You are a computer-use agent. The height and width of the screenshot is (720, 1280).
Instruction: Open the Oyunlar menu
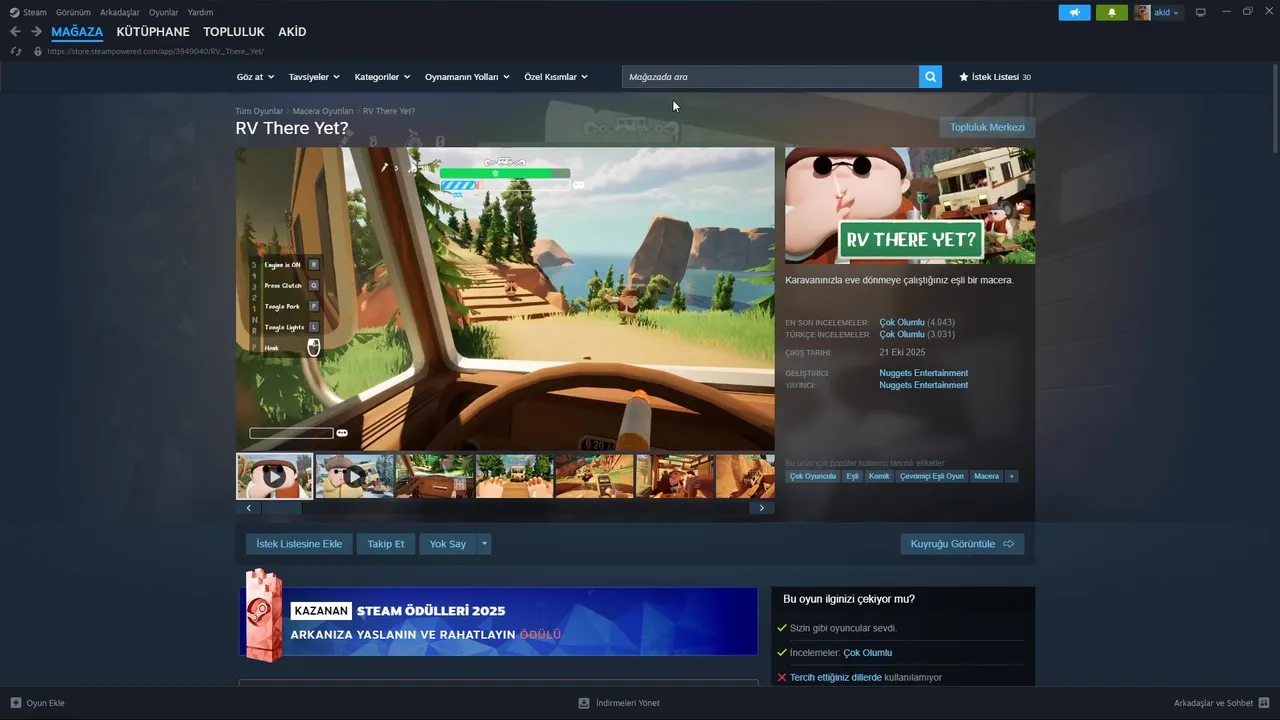click(x=164, y=12)
